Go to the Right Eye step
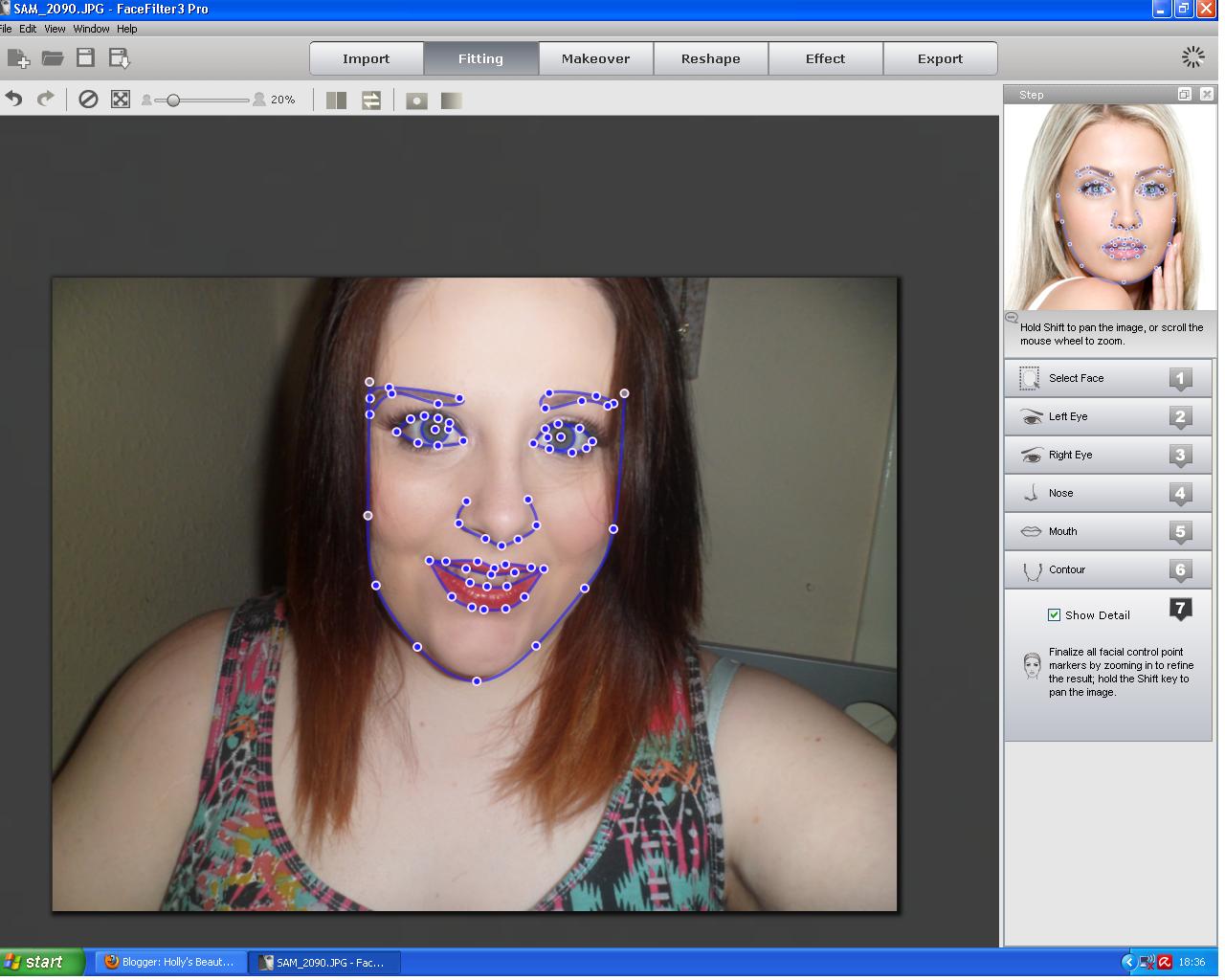 [1108, 455]
